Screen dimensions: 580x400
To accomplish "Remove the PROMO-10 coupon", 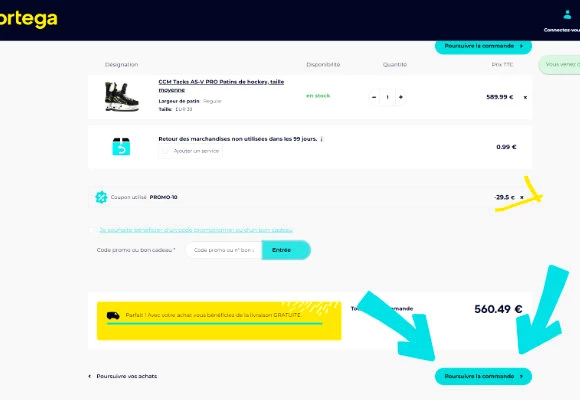I will 522,197.
